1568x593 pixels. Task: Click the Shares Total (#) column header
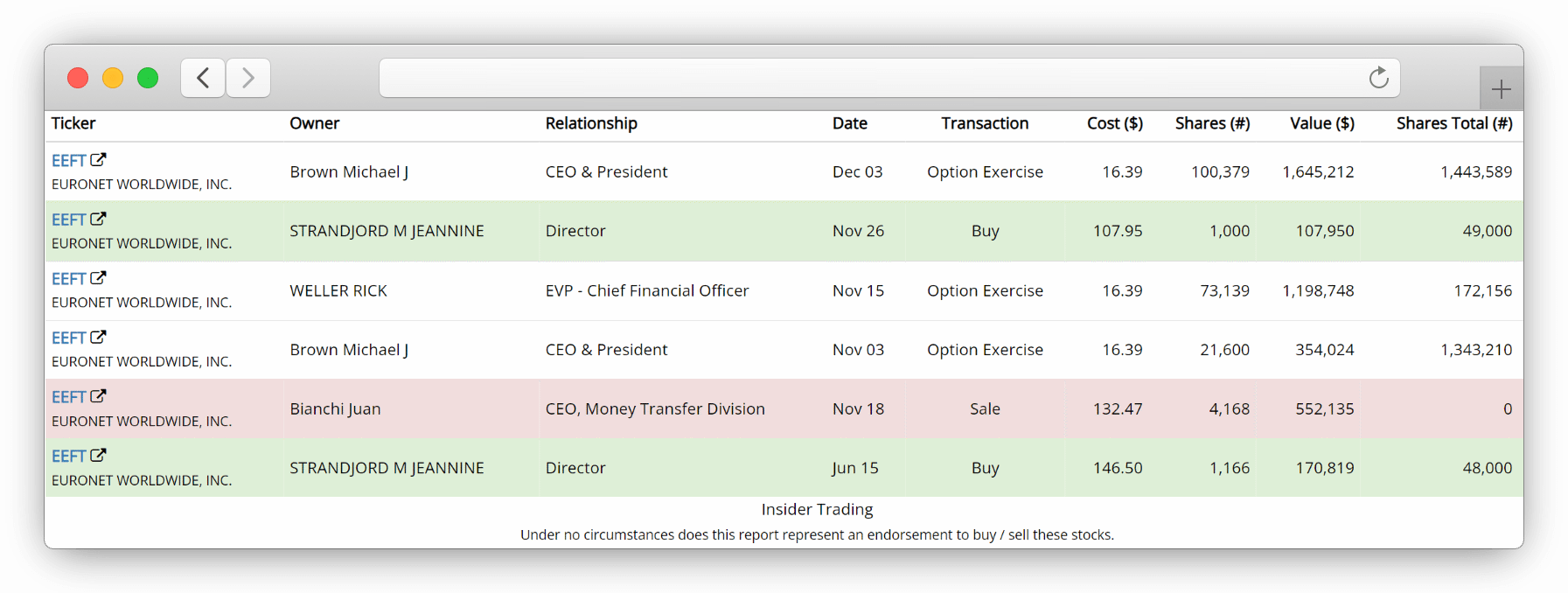[1453, 123]
